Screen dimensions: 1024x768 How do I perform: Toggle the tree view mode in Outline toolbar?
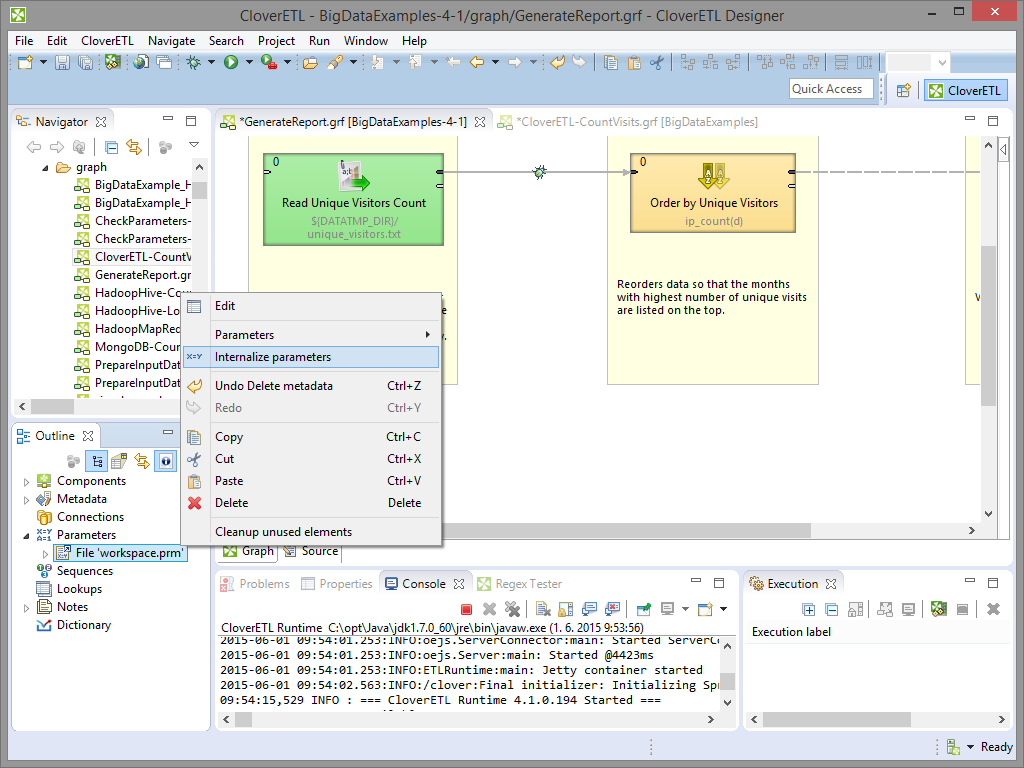coord(97,461)
